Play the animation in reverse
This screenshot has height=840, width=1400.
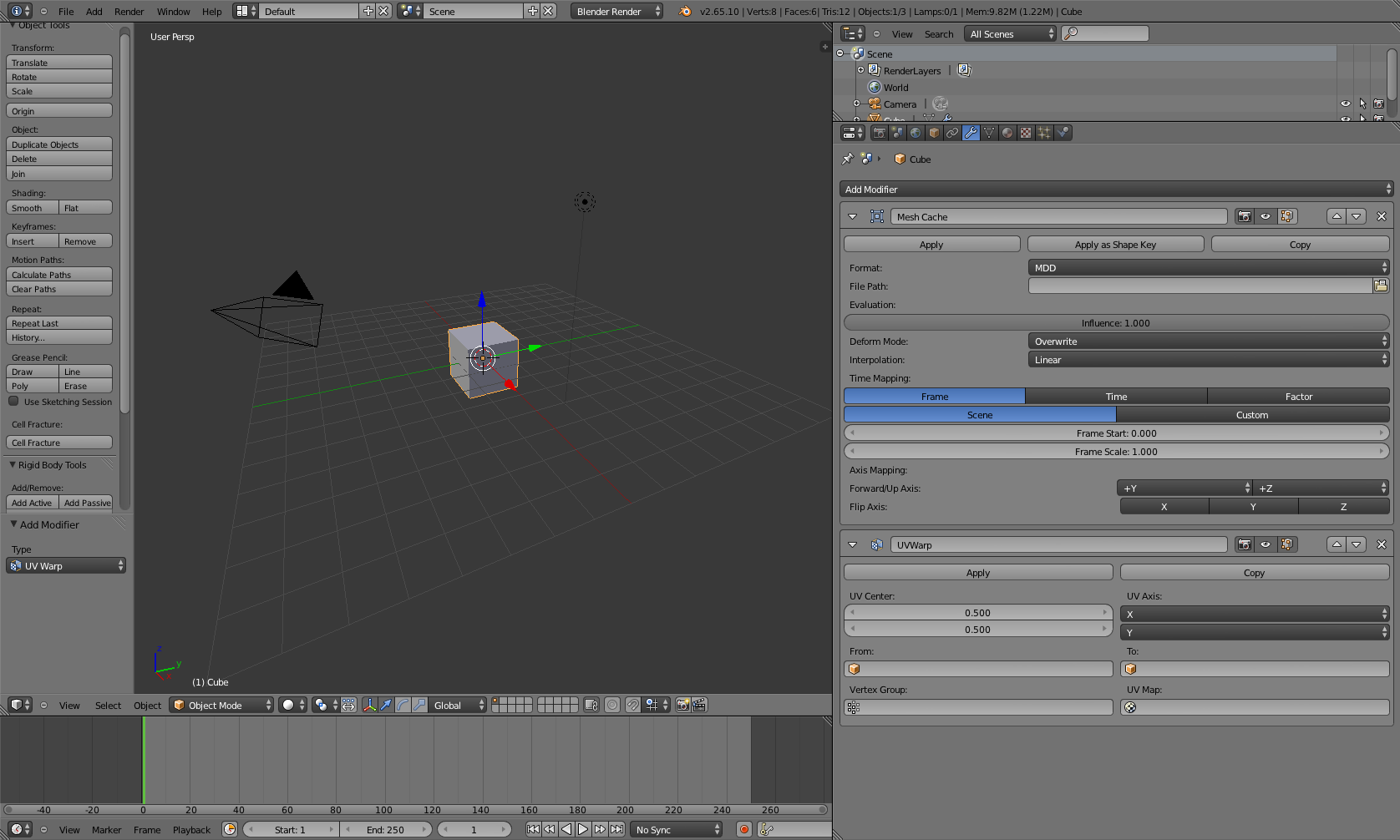(x=566, y=829)
